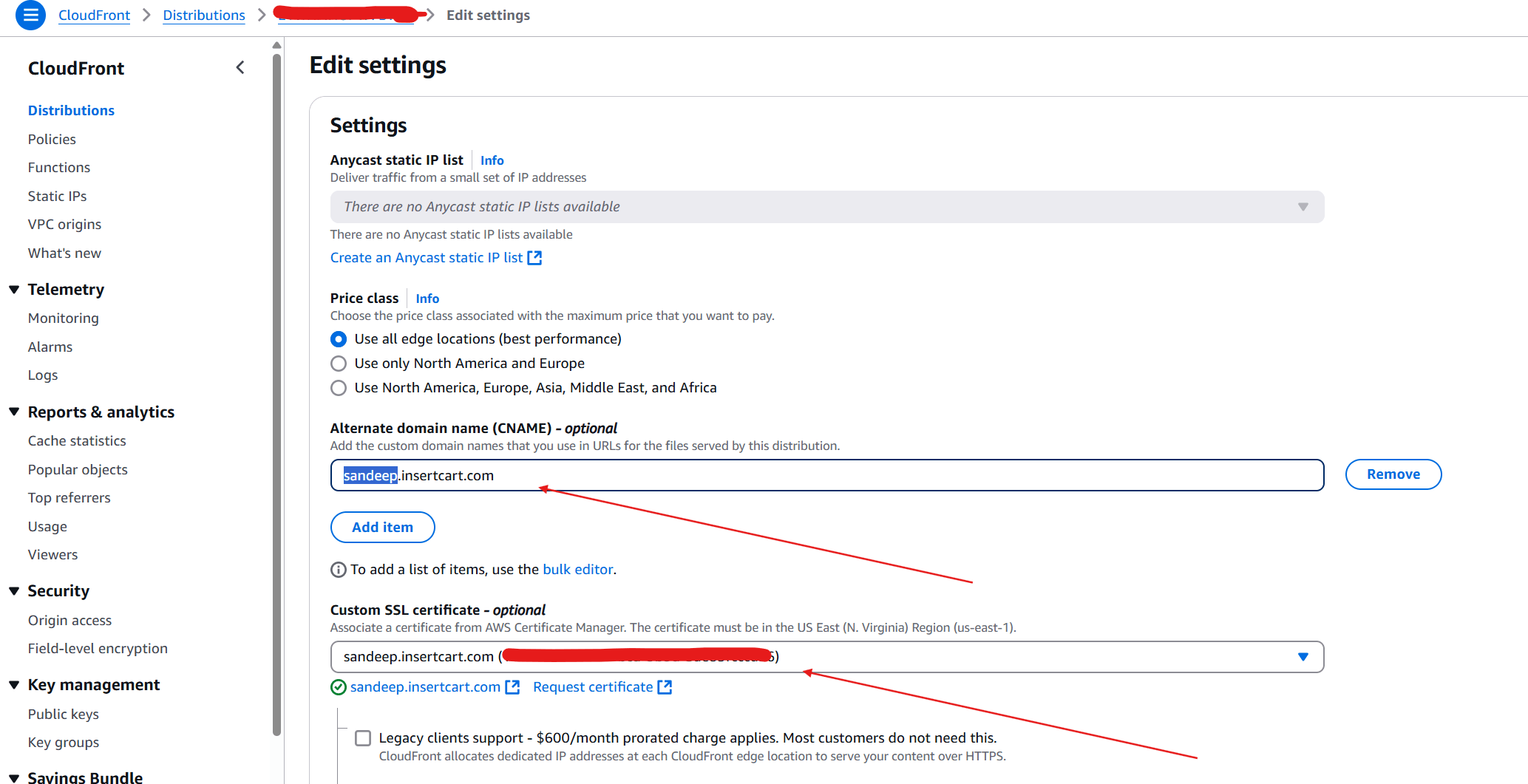Open the bulk editor link
The image size is (1528, 784).
coord(578,570)
